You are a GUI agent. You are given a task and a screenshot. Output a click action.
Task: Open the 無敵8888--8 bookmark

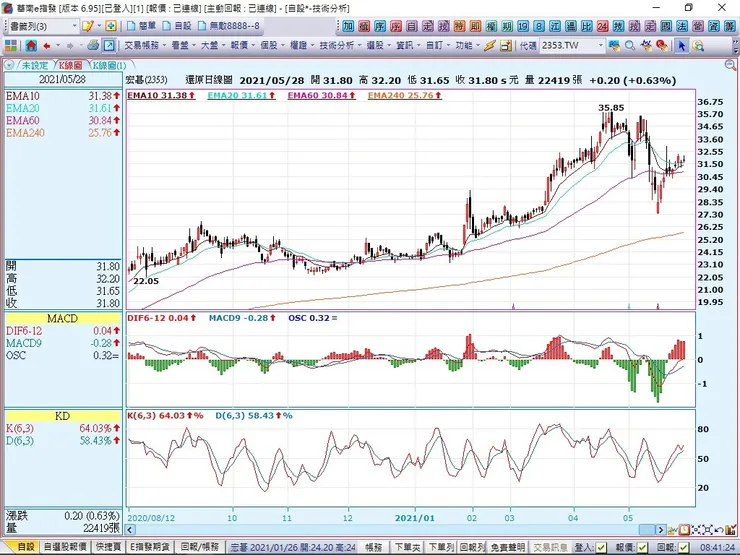(x=229, y=26)
